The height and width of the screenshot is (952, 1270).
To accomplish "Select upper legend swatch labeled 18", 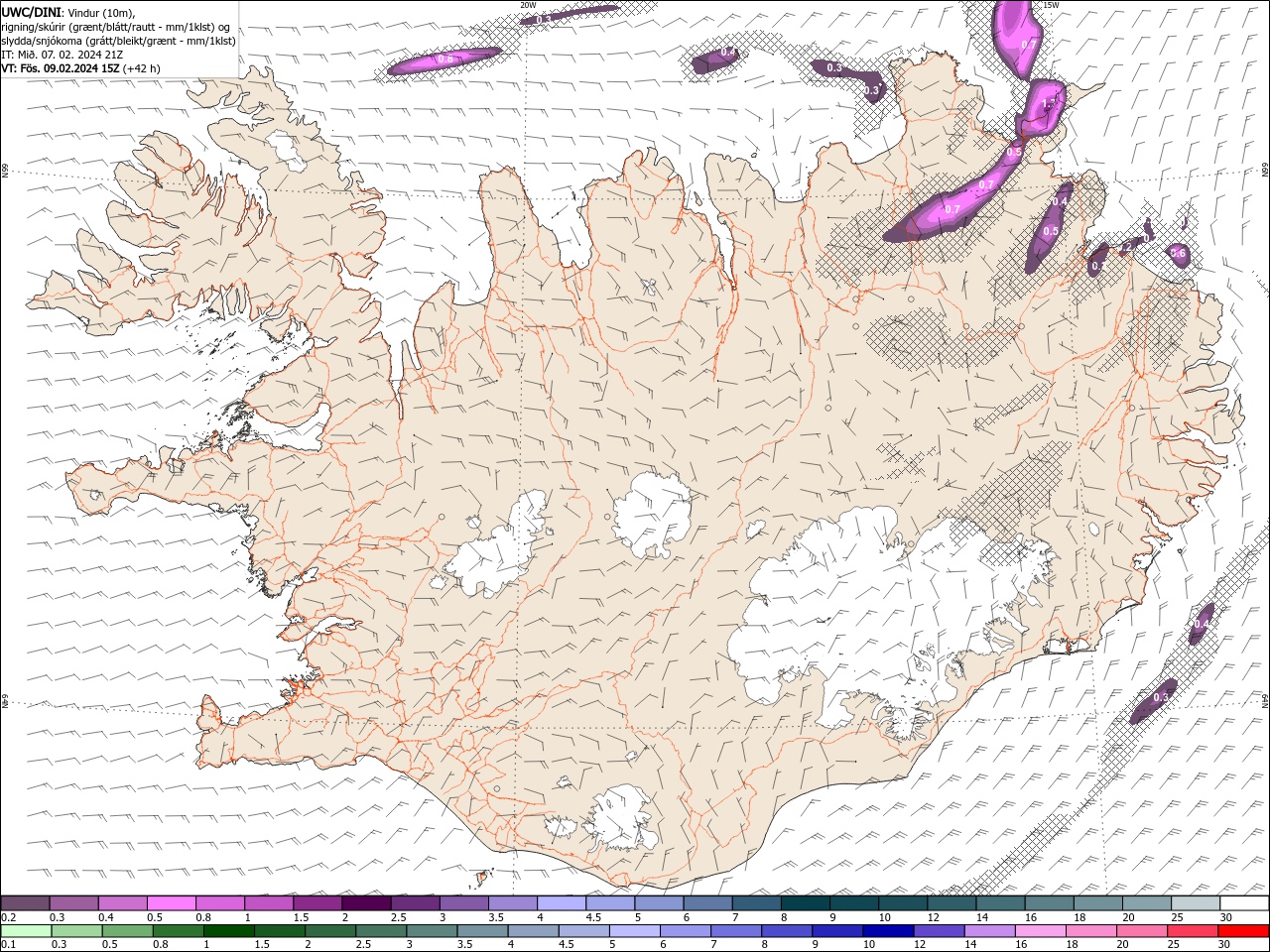I will (x=1097, y=903).
